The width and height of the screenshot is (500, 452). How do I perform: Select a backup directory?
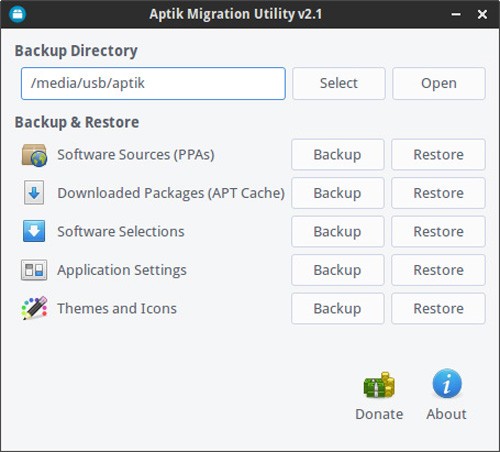coord(339,83)
